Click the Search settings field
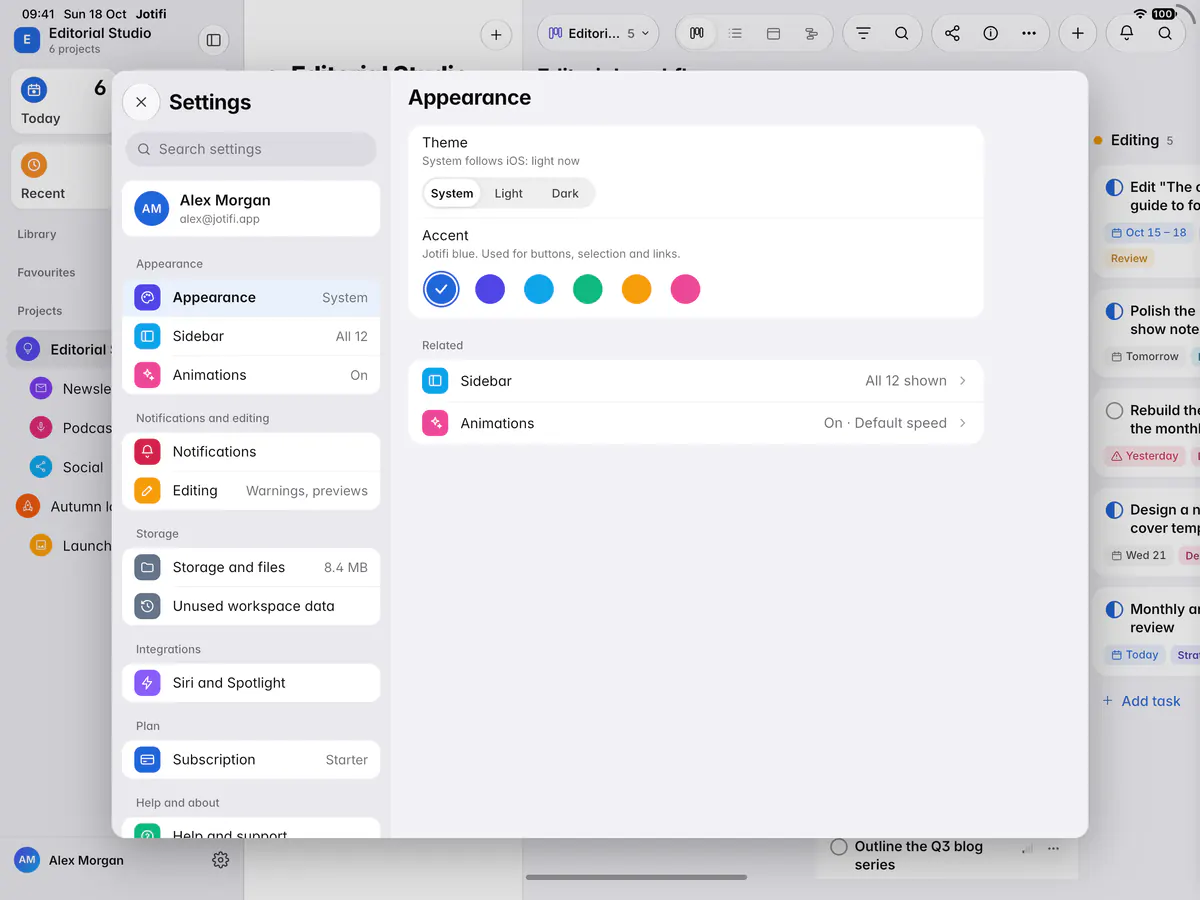 pyautogui.click(x=251, y=149)
